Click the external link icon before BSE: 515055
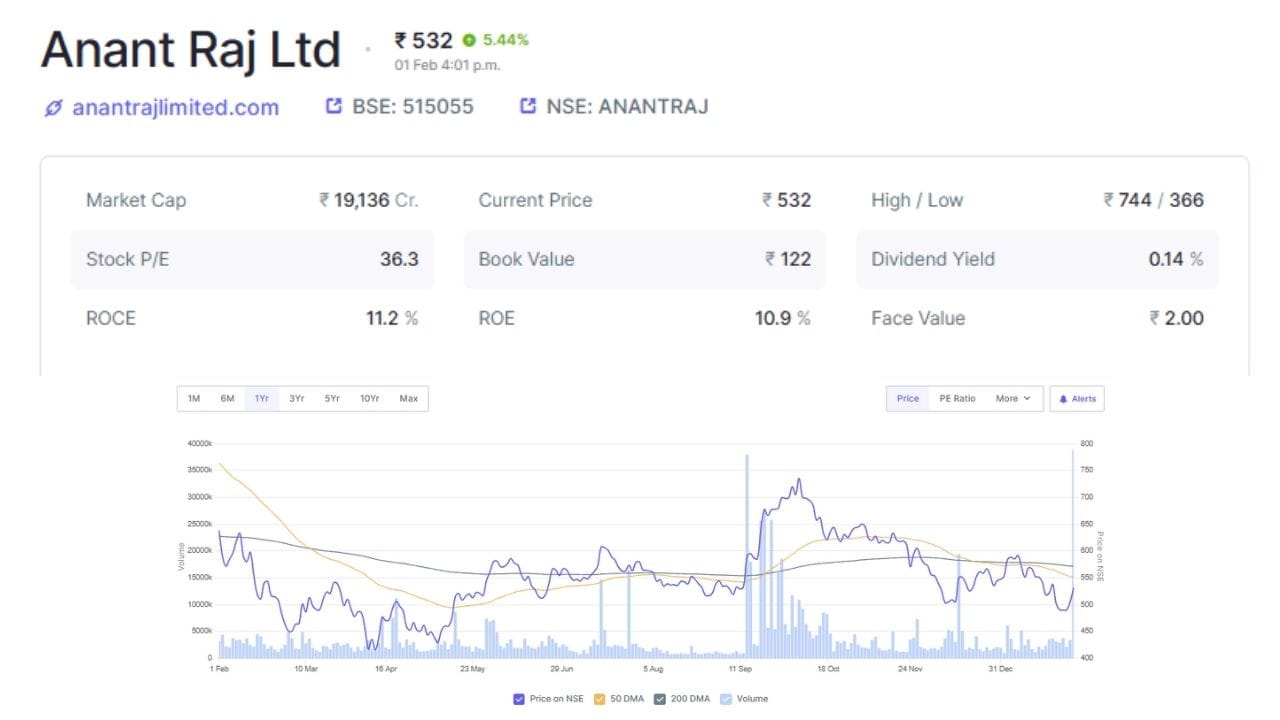 click(334, 106)
